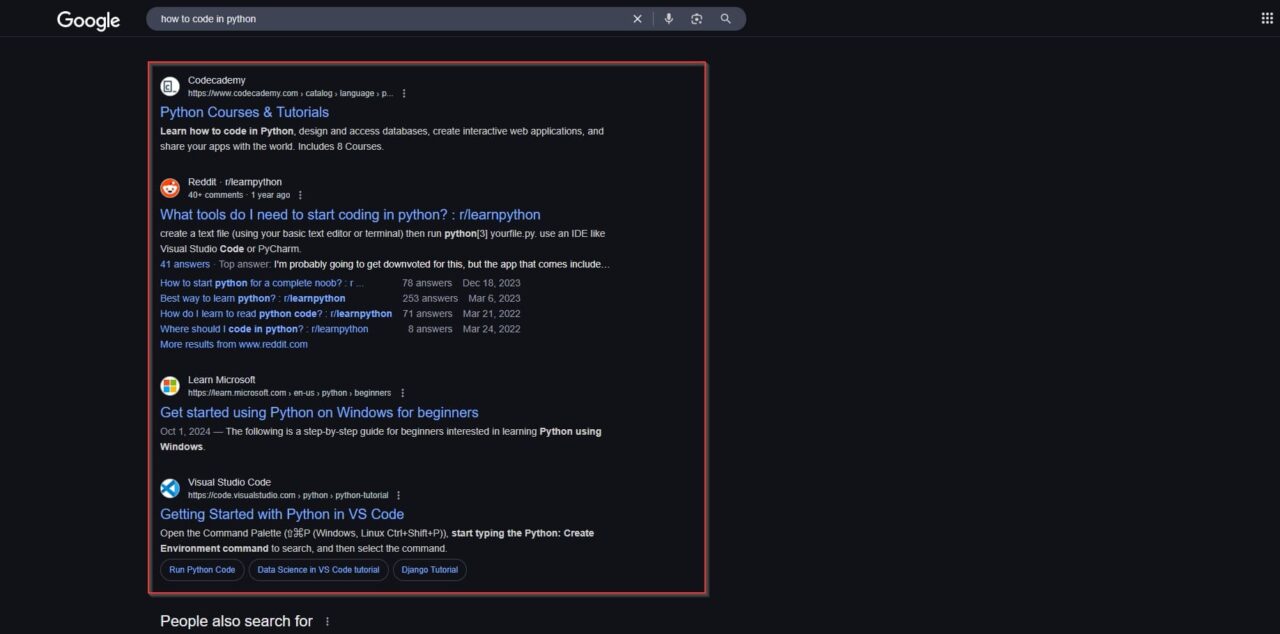
Task: Clear the search query with the X icon
Action: pyautogui.click(x=637, y=18)
